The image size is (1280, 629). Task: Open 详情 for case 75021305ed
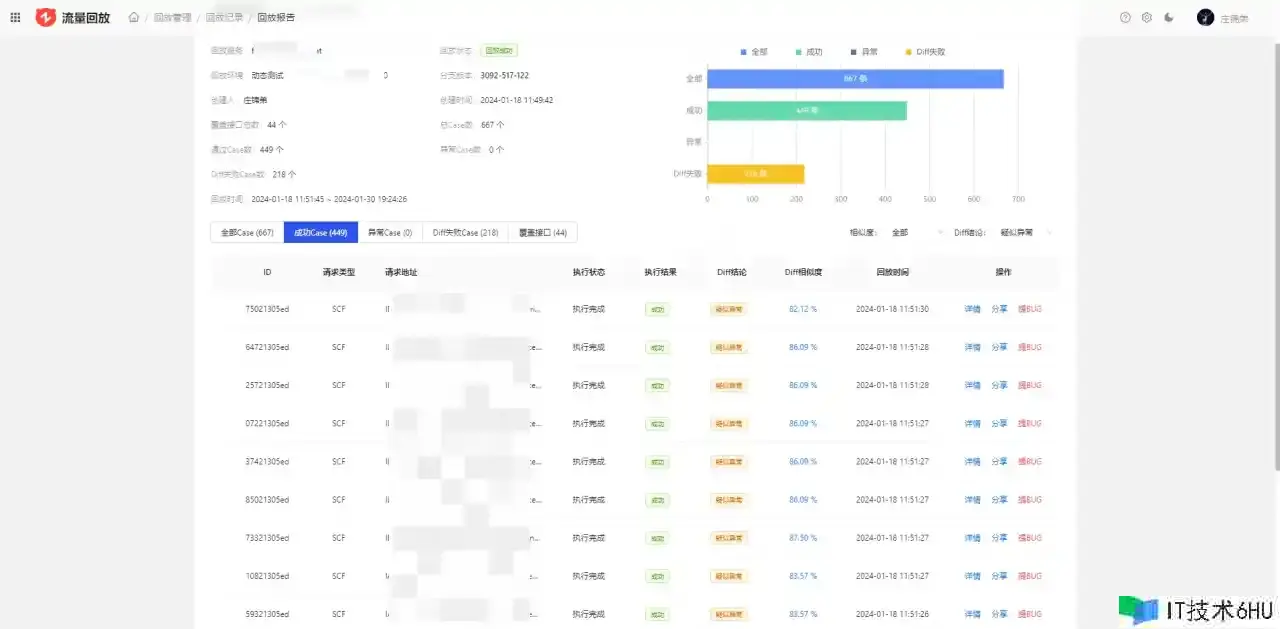tap(972, 309)
